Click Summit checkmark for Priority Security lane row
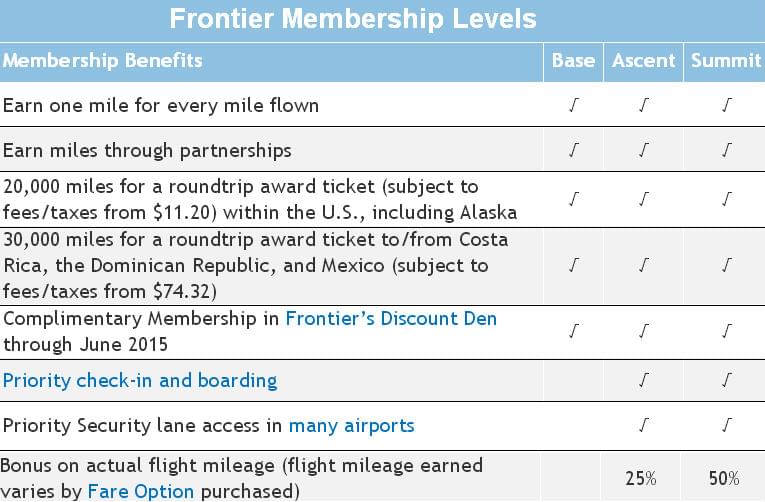765x502 pixels. (727, 425)
